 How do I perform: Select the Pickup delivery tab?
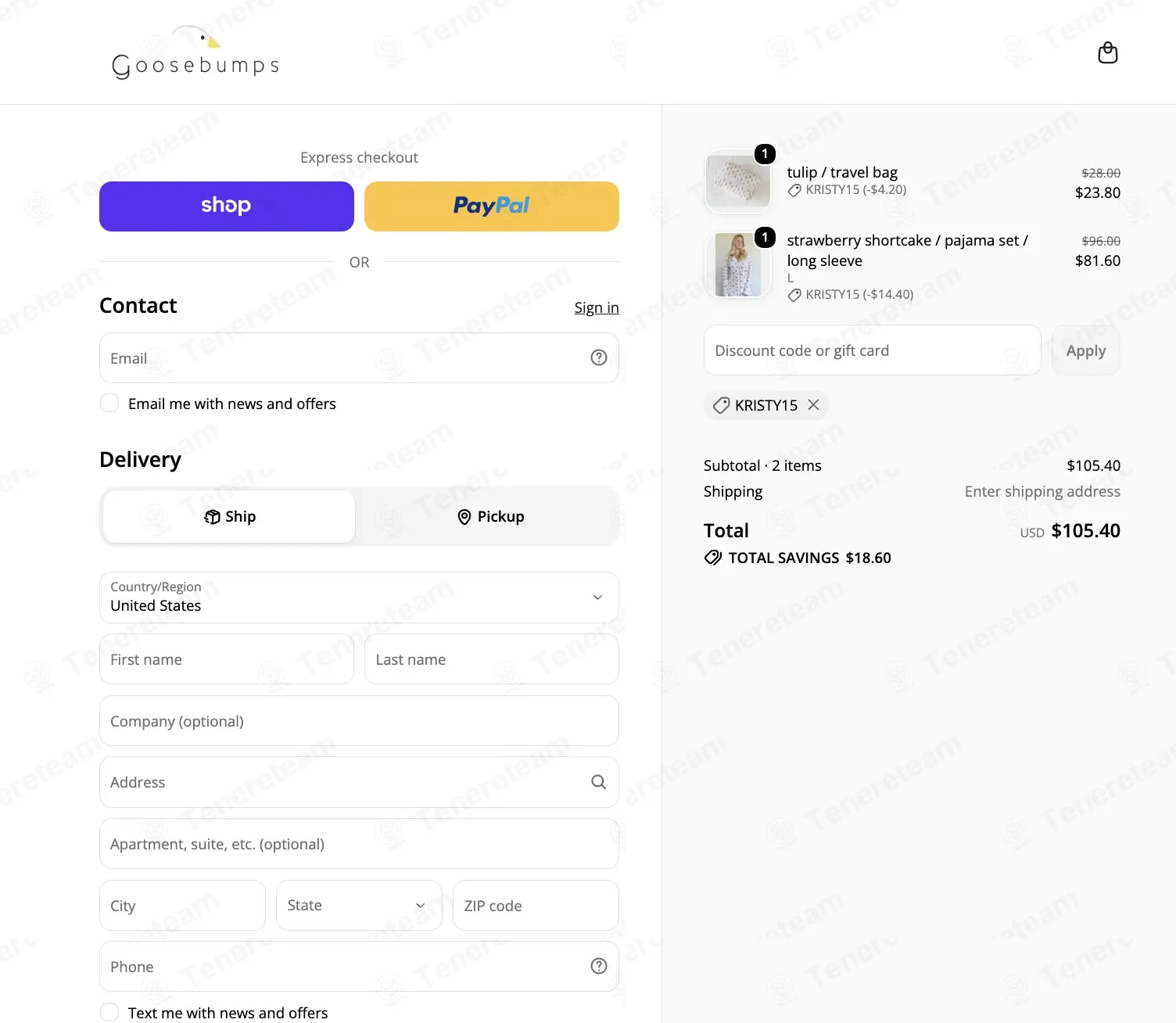coord(490,516)
